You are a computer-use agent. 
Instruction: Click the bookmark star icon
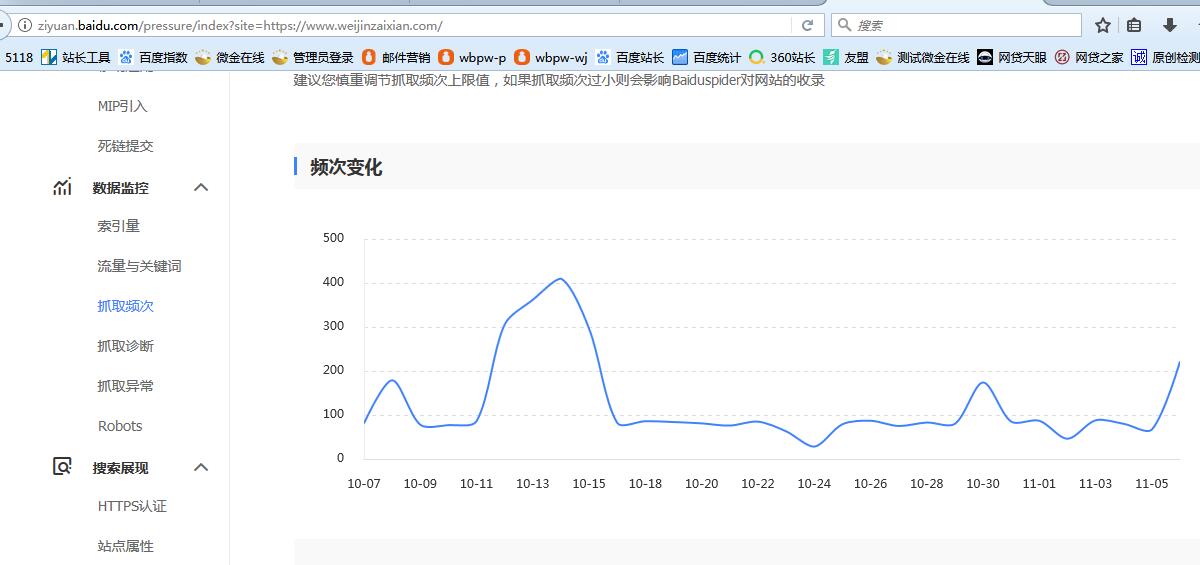point(1103,25)
